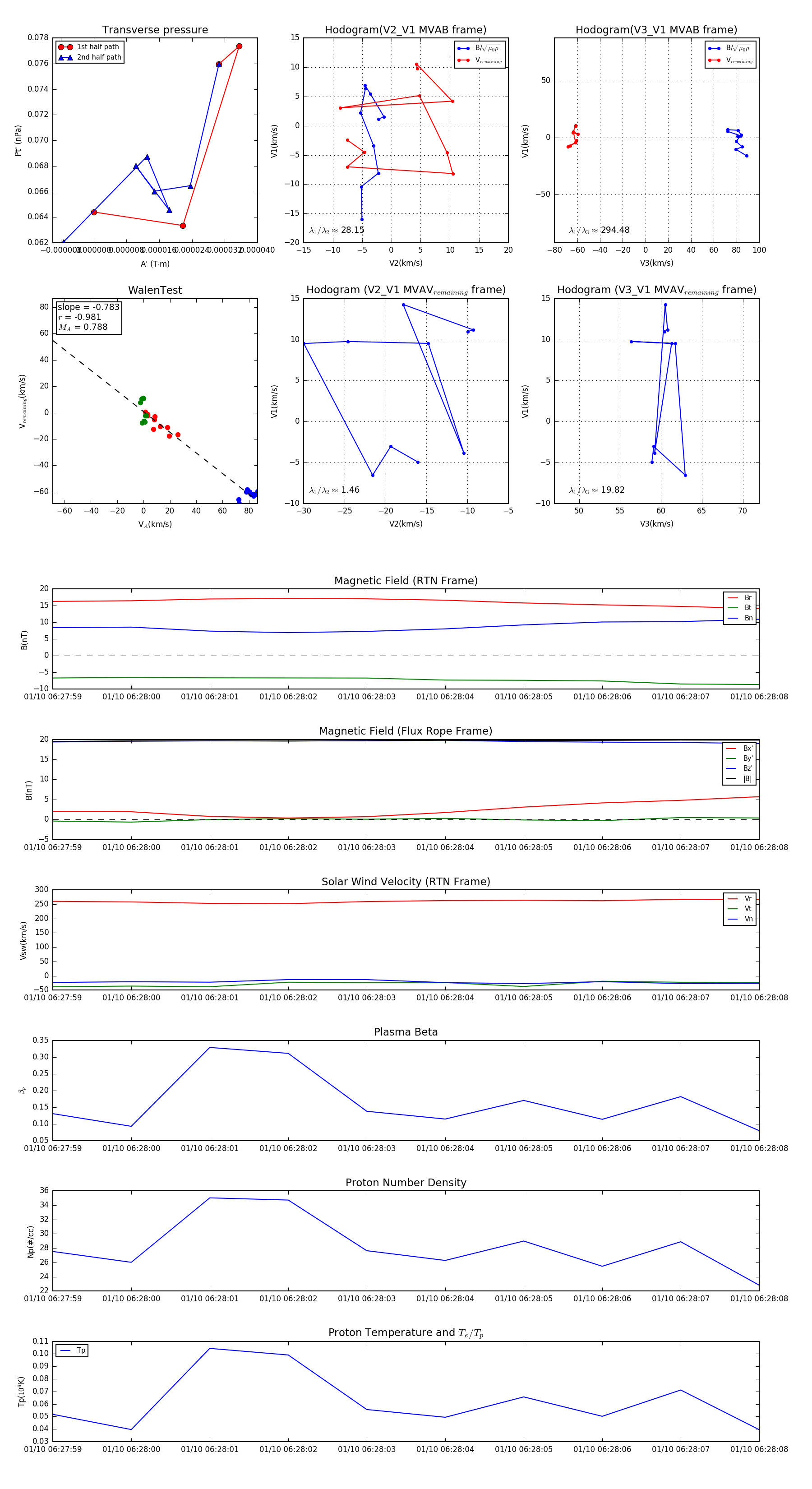Click the 'Plasma Beta' chart title

[406, 1032]
